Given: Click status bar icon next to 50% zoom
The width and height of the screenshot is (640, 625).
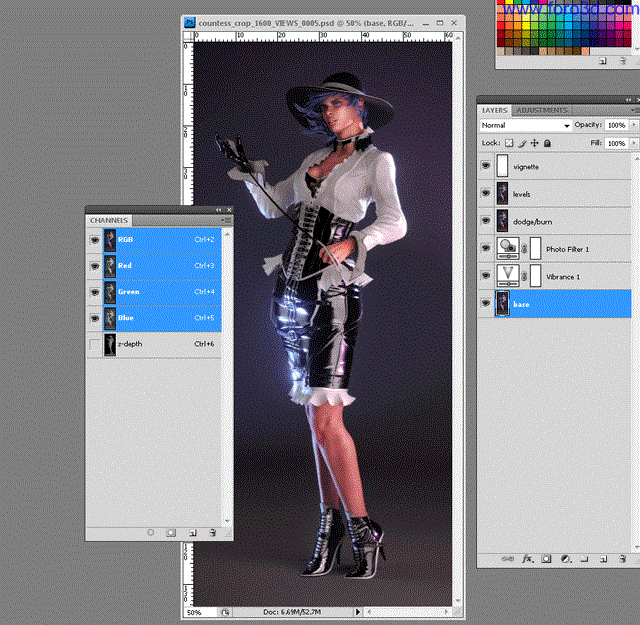Looking at the screenshot, I should 225,612.
